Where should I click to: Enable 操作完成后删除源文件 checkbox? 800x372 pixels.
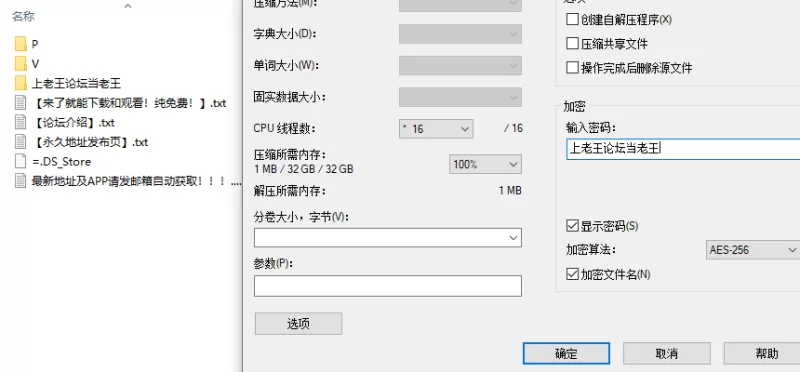[x=572, y=67]
